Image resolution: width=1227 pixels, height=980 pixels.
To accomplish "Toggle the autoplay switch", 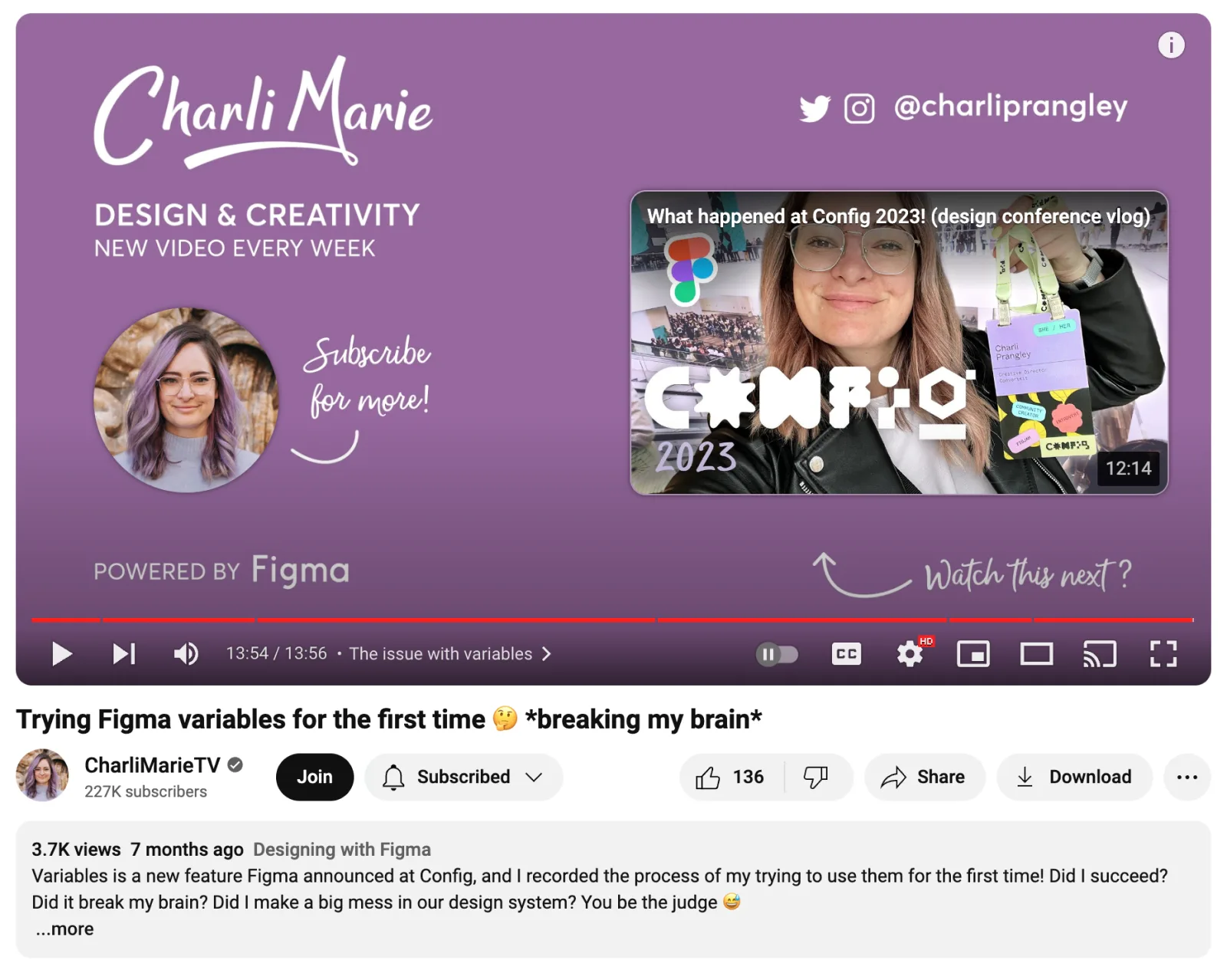I will 776,654.
